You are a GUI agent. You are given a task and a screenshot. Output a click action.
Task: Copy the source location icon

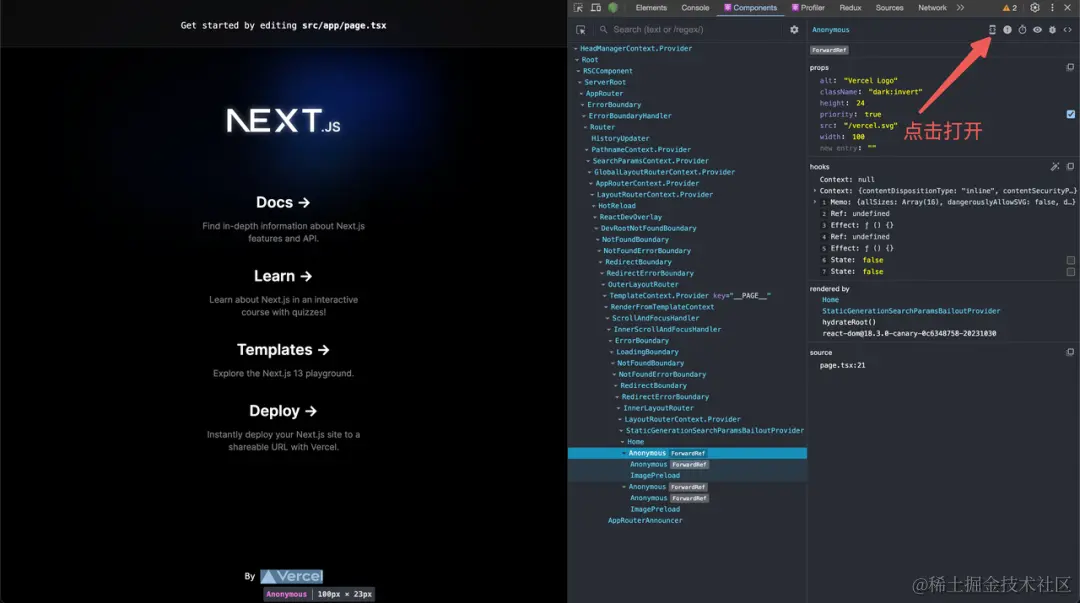[1070, 352]
